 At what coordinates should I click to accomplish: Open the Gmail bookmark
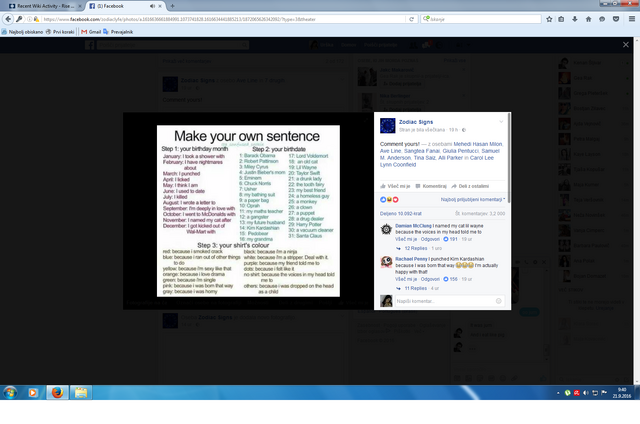point(91,32)
